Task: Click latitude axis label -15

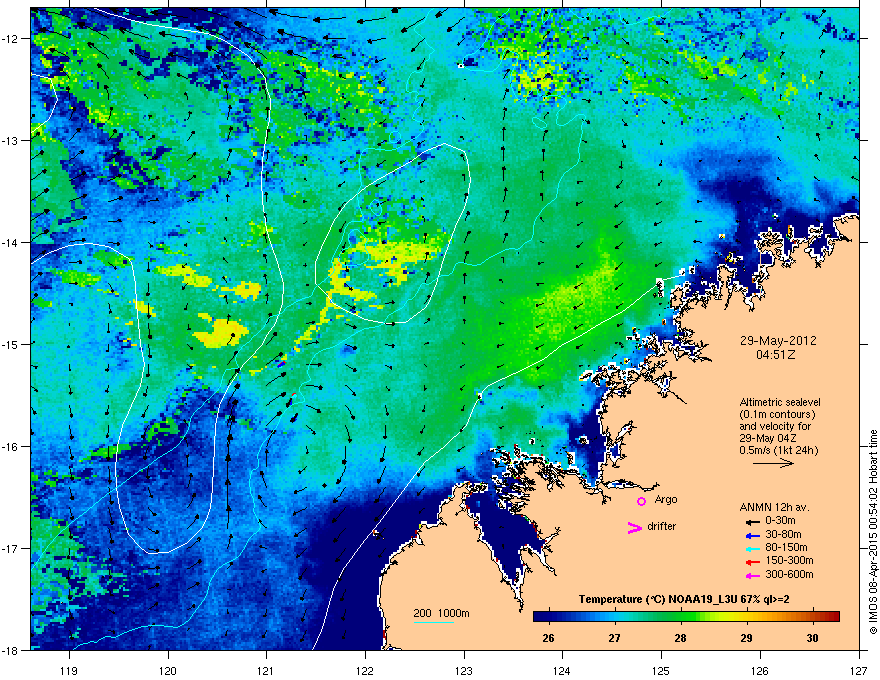Action: click(x=11, y=344)
